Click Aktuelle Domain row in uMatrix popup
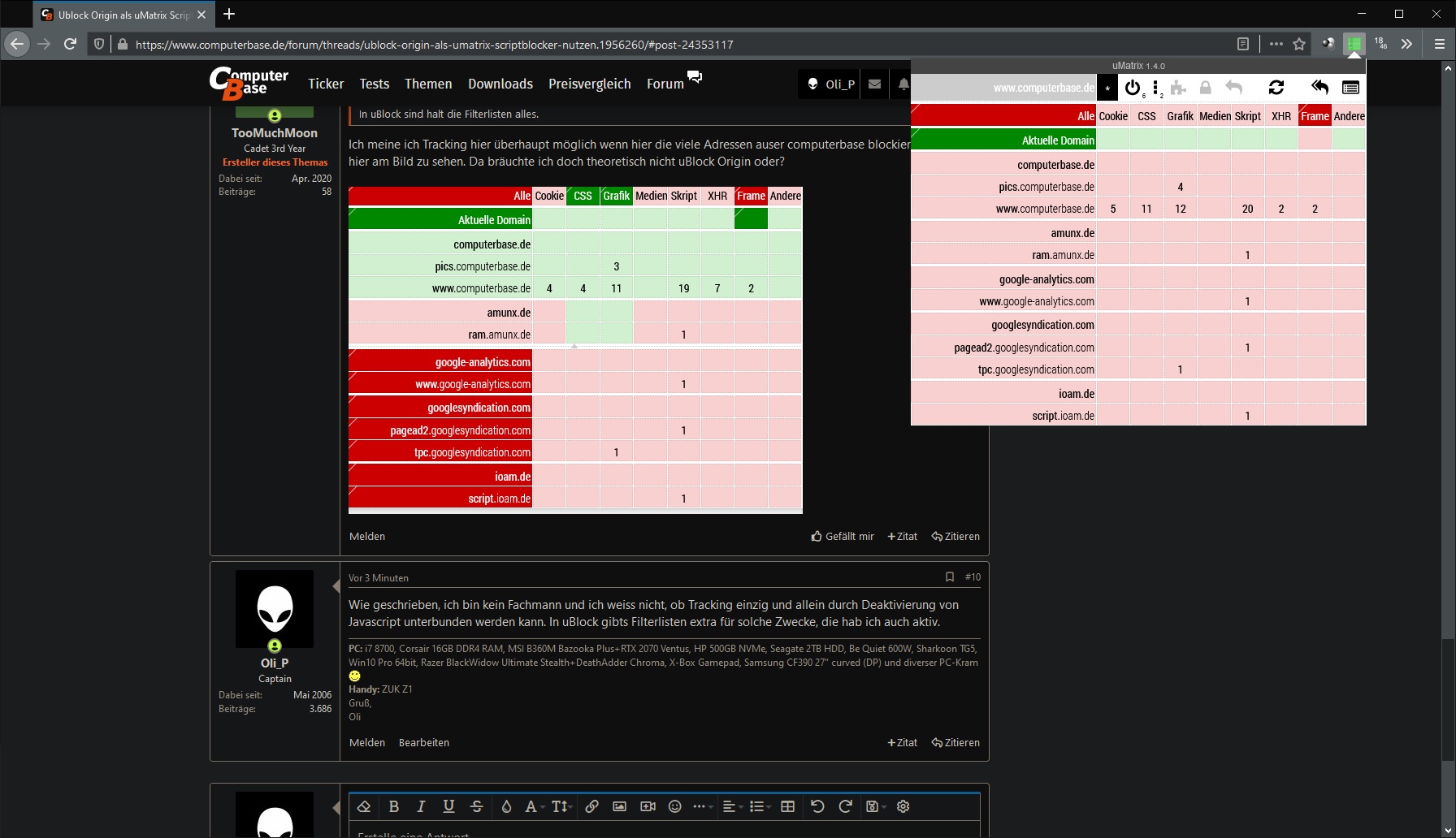 (x=1004, y=140)
